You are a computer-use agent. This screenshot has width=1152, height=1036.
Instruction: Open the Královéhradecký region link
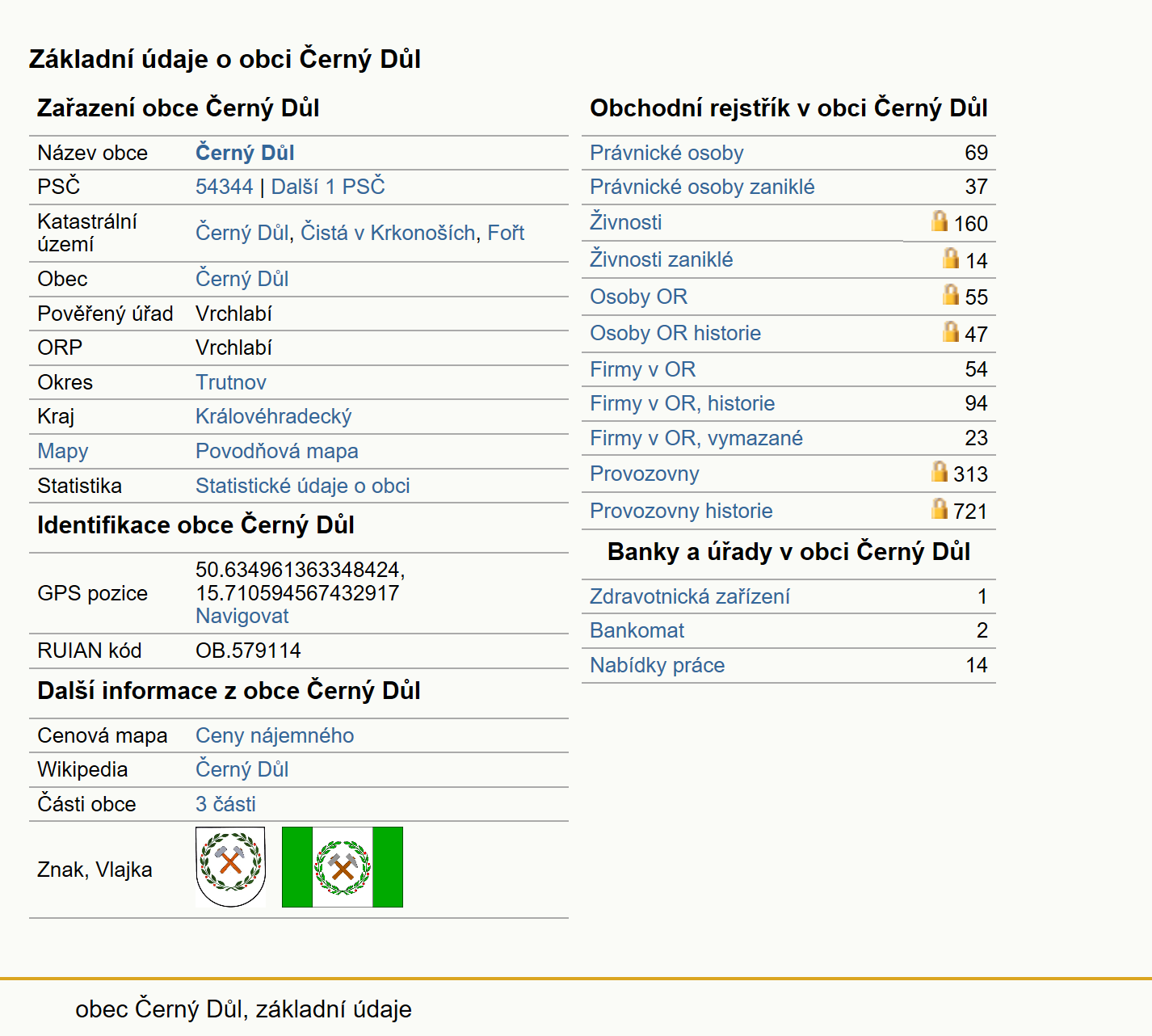coord(274,416)
